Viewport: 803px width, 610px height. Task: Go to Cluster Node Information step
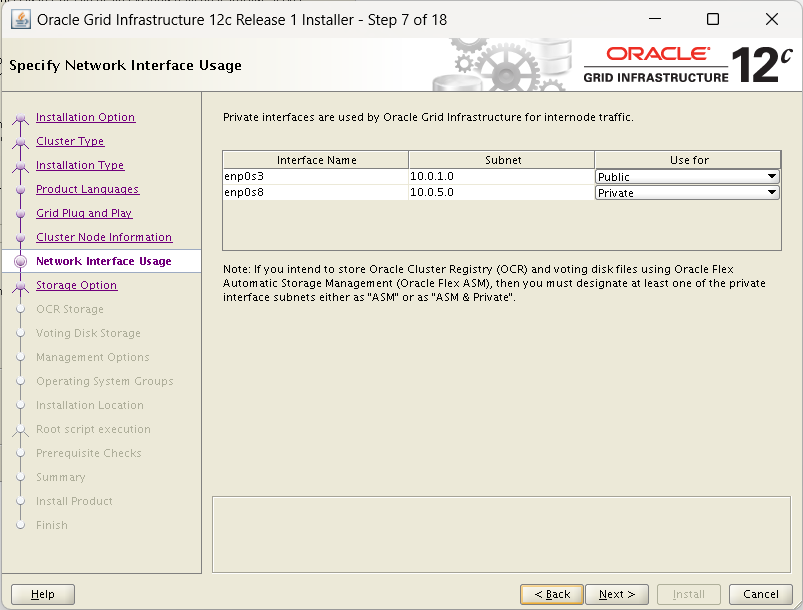tap(104, 237)
